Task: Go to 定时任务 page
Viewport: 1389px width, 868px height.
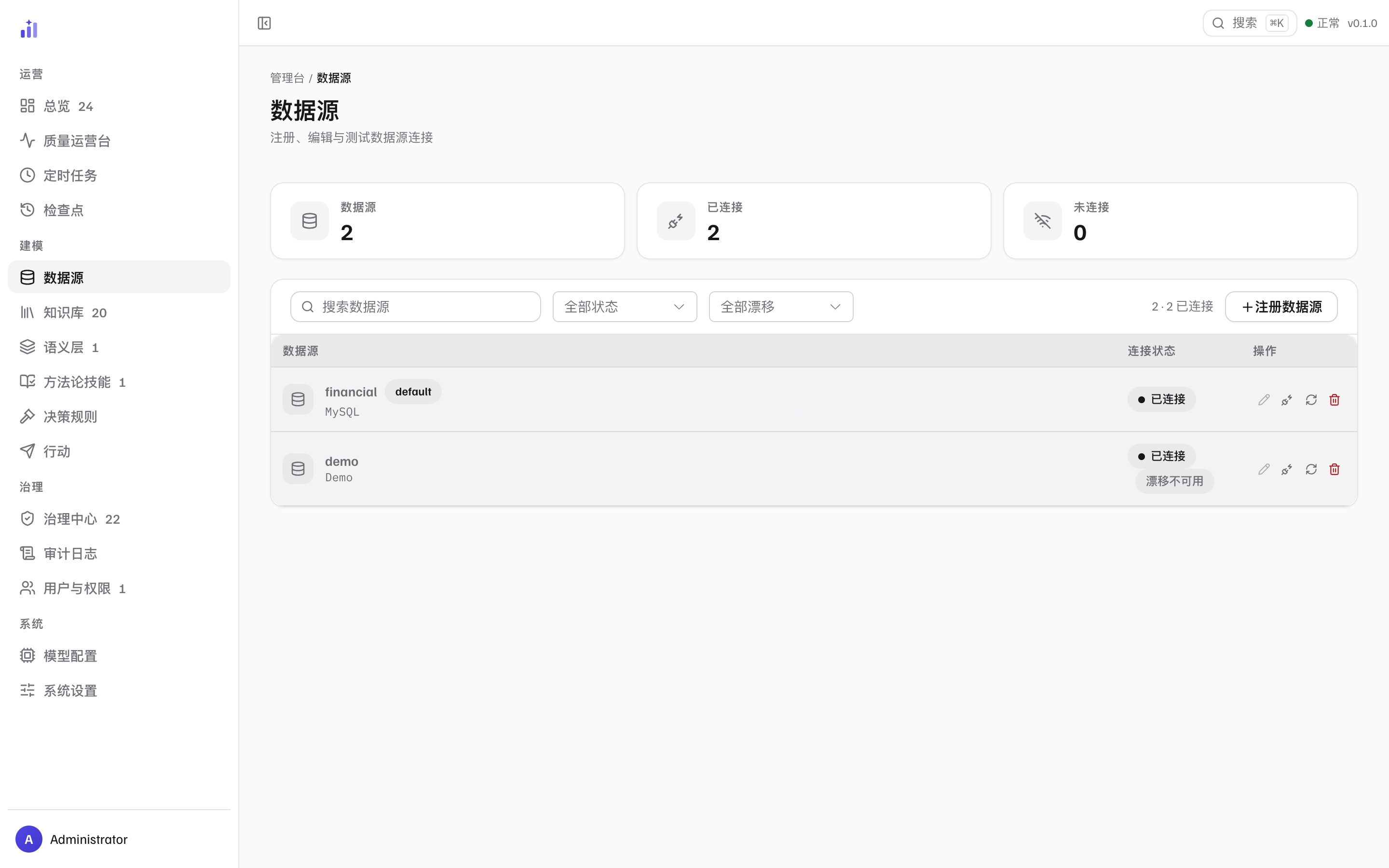Action: [x=119, y=176]
